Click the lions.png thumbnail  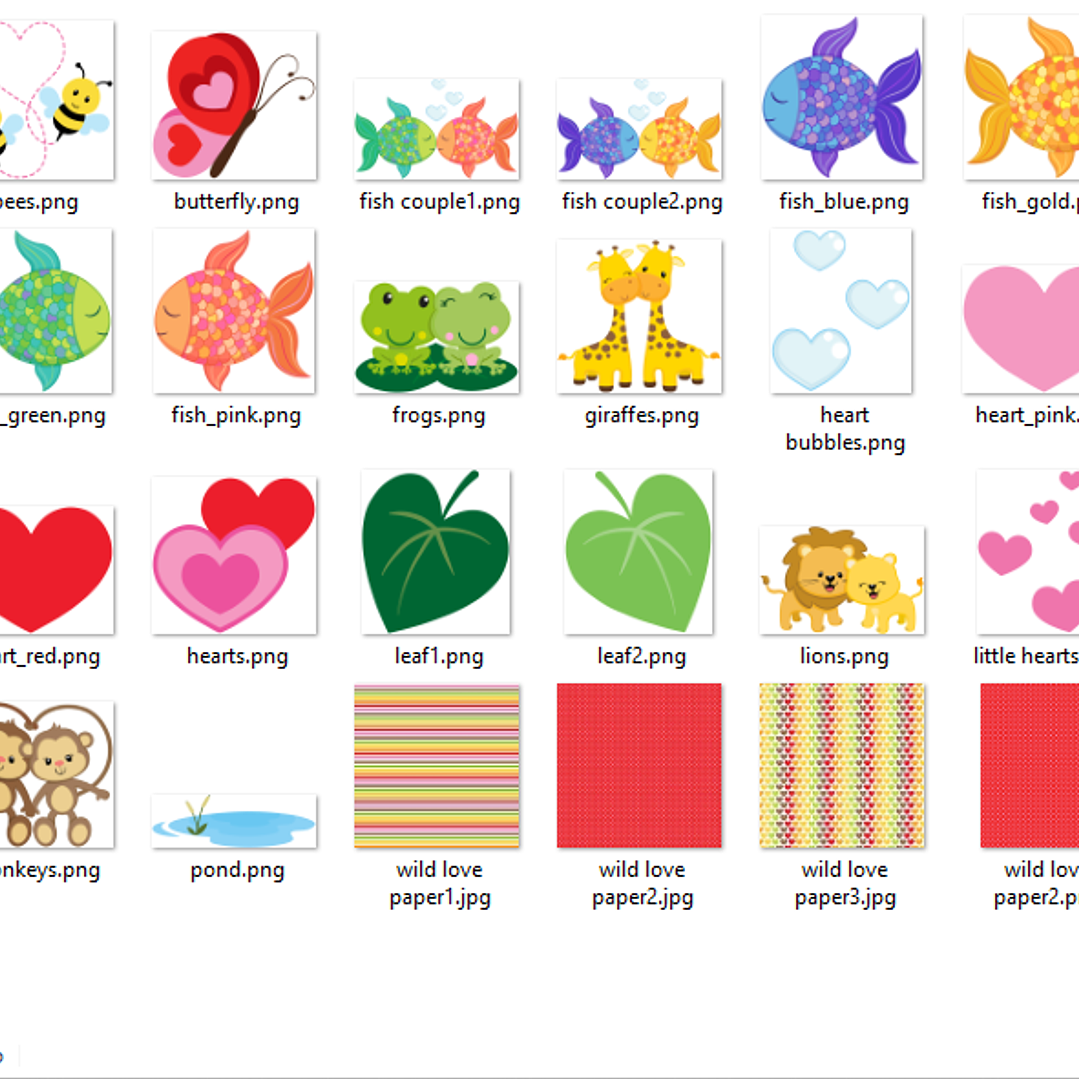click(x=842, y=580)
